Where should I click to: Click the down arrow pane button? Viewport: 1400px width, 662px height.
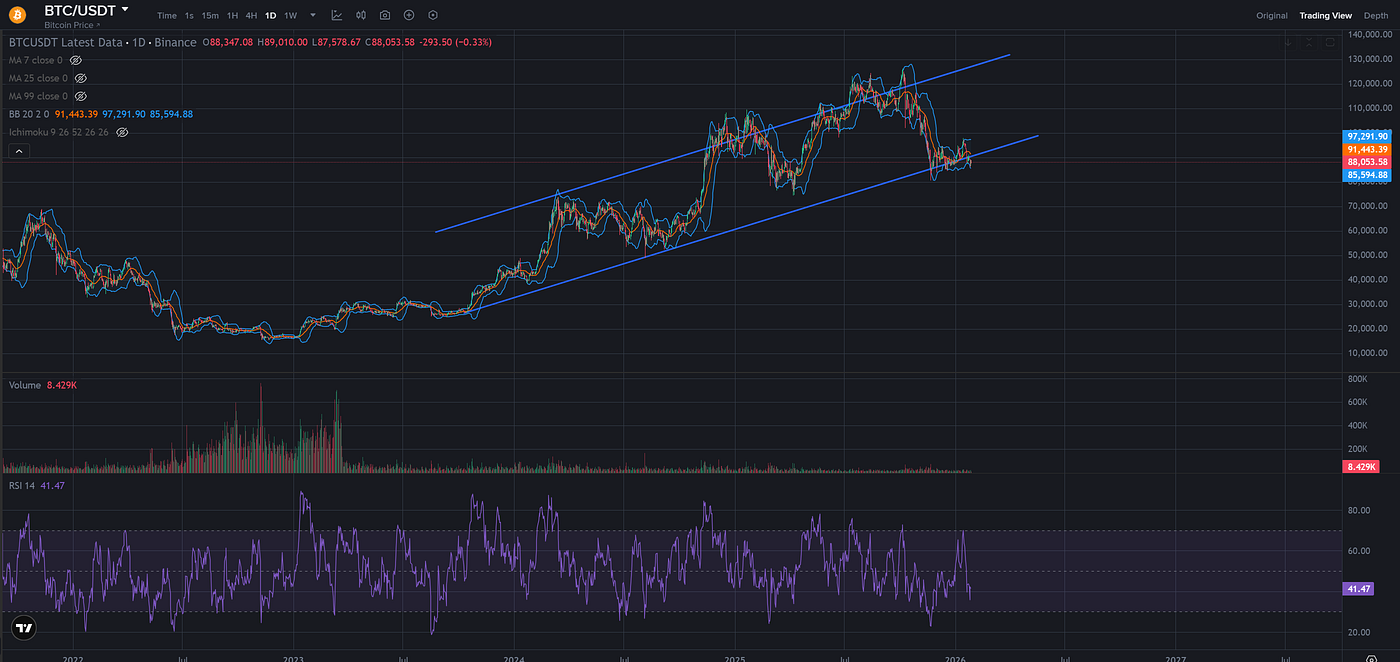coord(1288,43)
